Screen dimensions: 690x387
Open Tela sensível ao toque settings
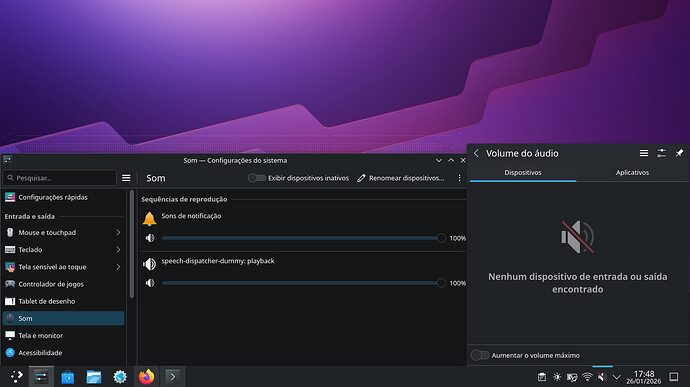tap(63, 267)
